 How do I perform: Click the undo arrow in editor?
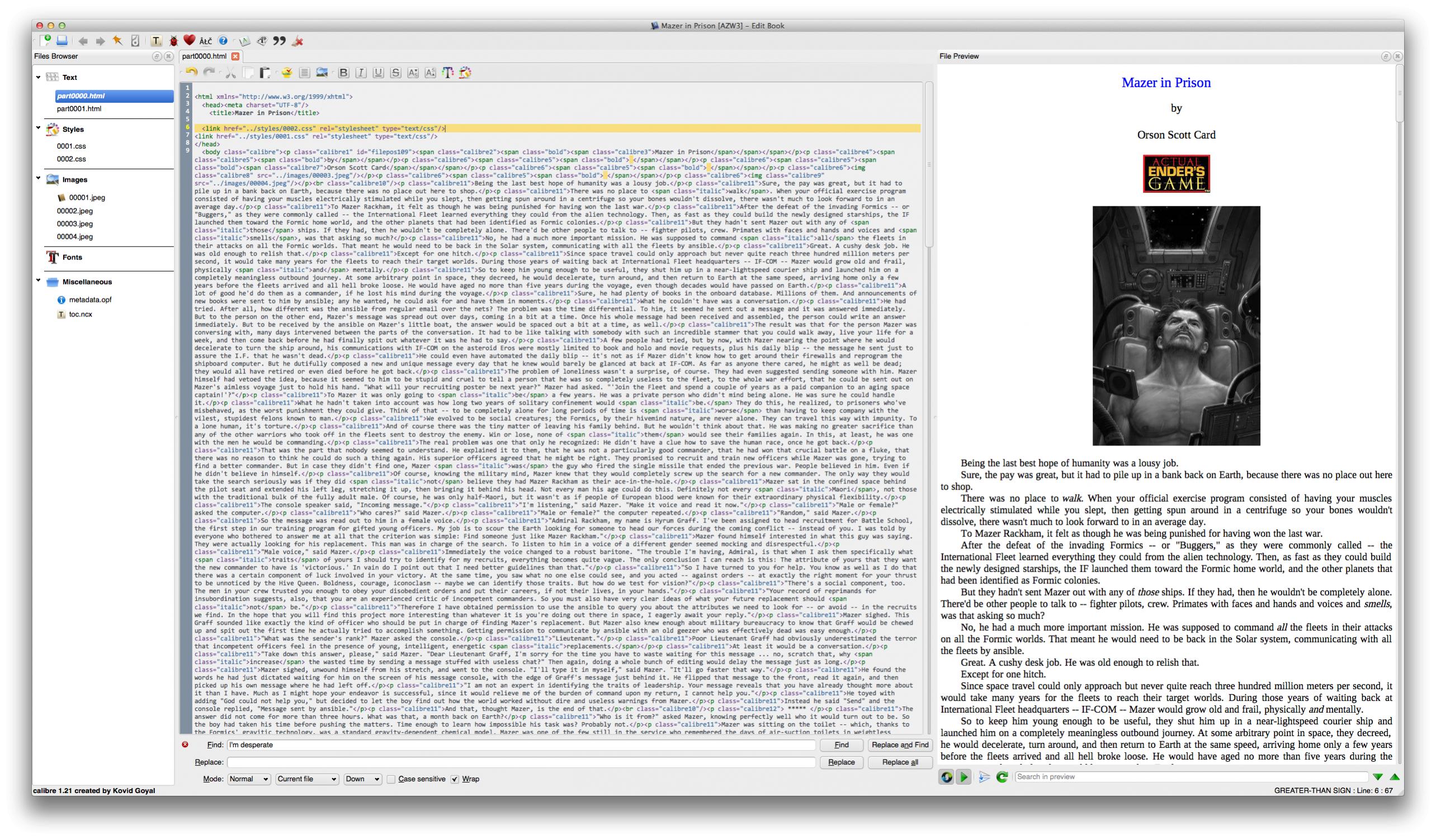(191, 72)
